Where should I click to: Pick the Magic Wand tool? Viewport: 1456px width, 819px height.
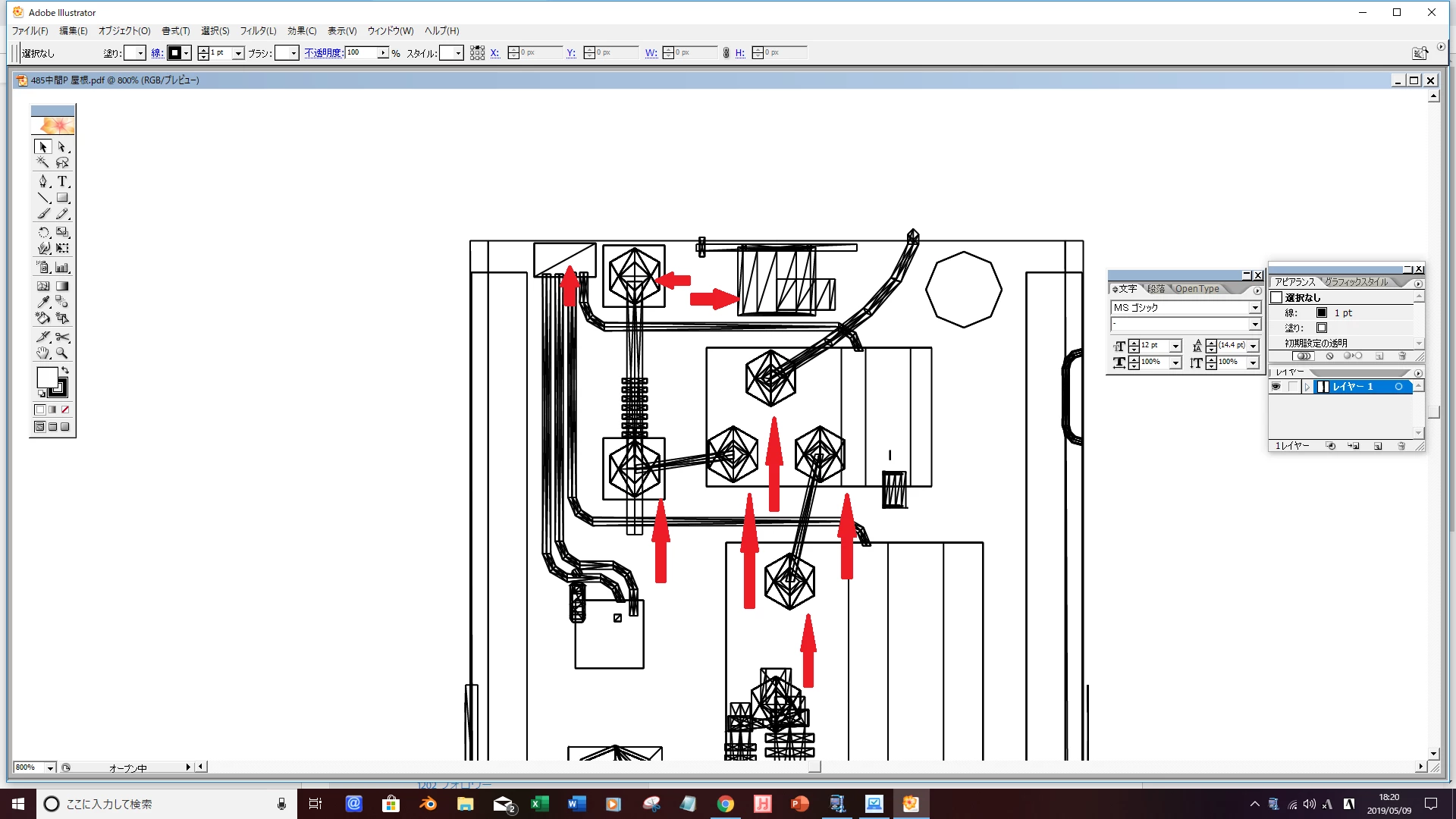pyautogui.click(x=43, y=163)
